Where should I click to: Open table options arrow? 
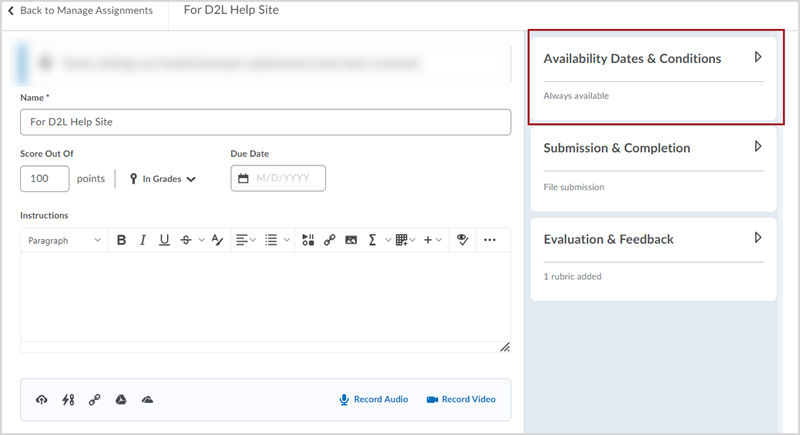(x=412, y=240)
